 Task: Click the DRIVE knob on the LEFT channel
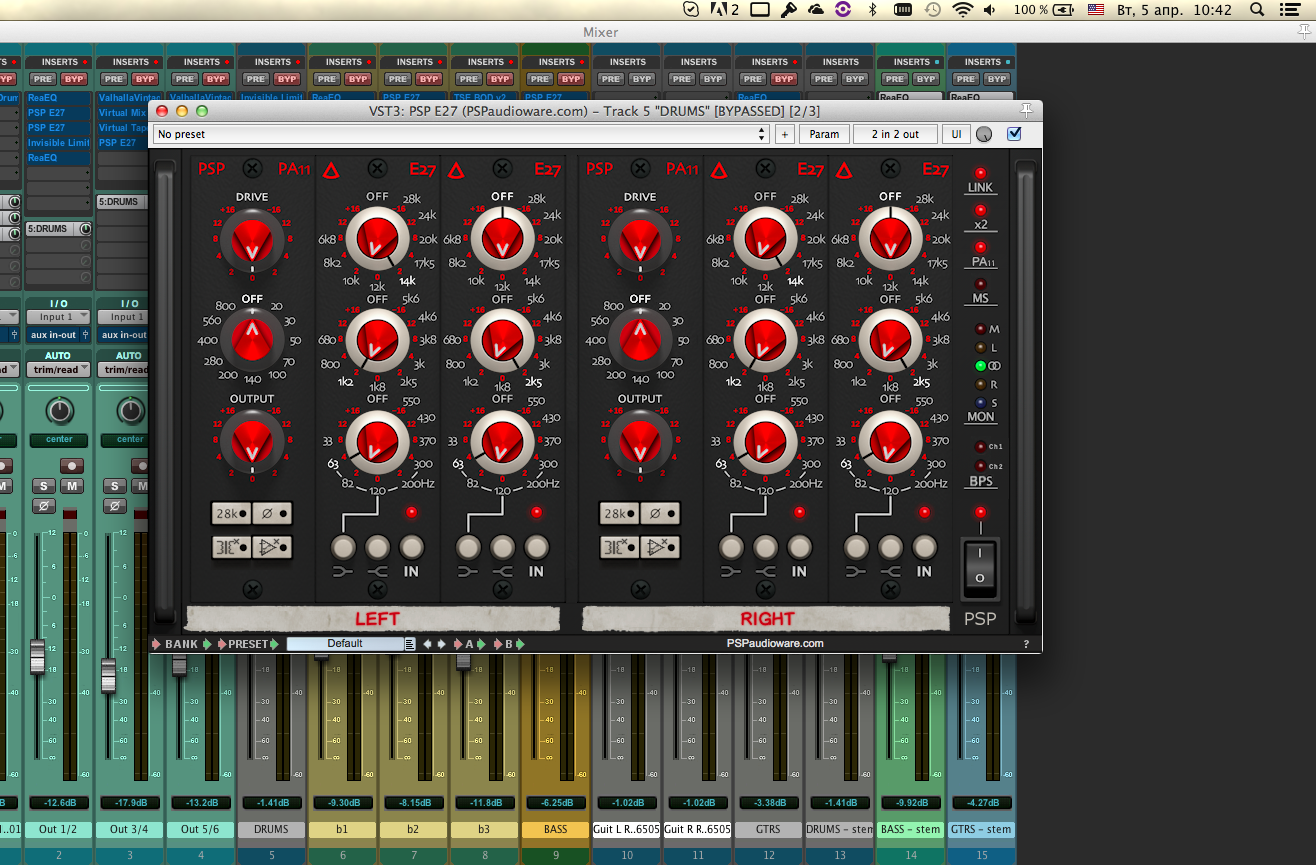pos(252,240)
